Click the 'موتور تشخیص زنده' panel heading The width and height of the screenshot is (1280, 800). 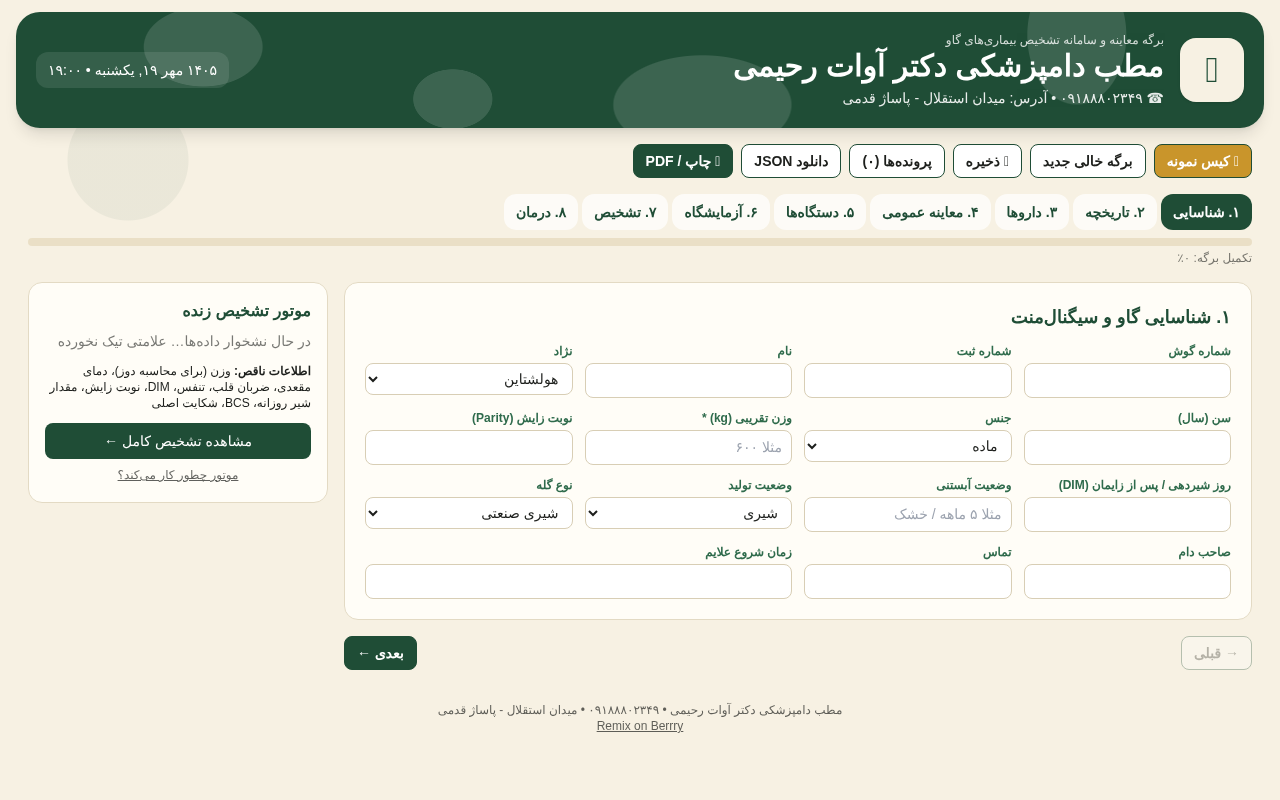246,311
